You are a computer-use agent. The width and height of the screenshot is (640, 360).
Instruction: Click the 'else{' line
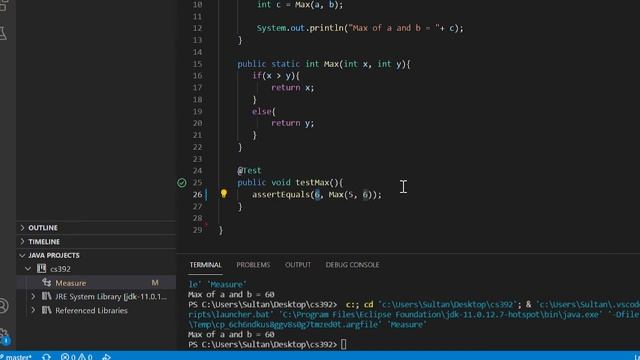pyautogui.click(x=264, y=111)
